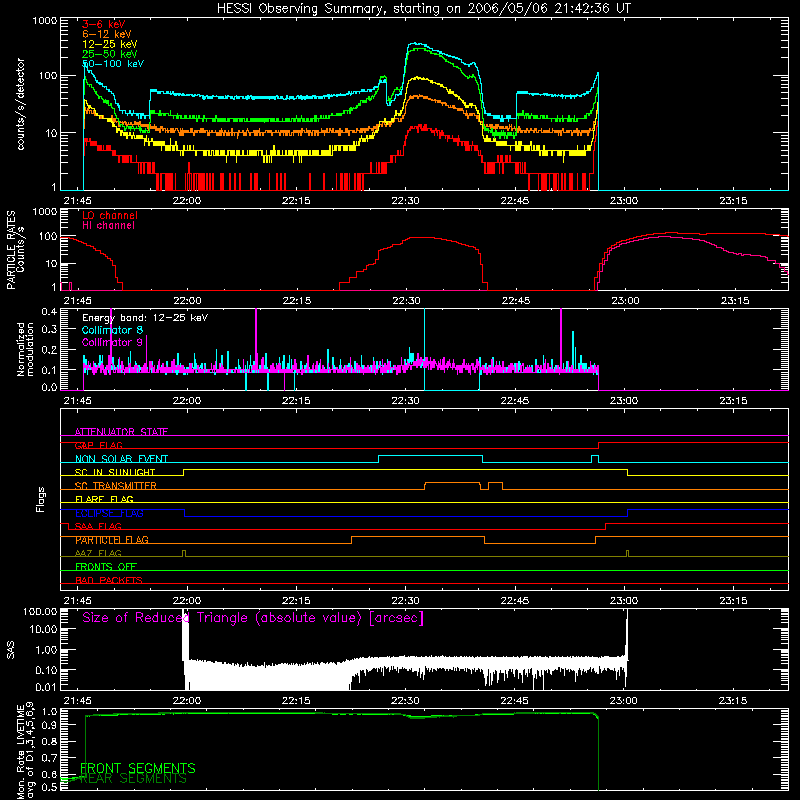Image resolution: width=800 pixels, height=800 pixels.
Task: Click the 'Collimator 9' legend label
Action: tap(112, 342)
